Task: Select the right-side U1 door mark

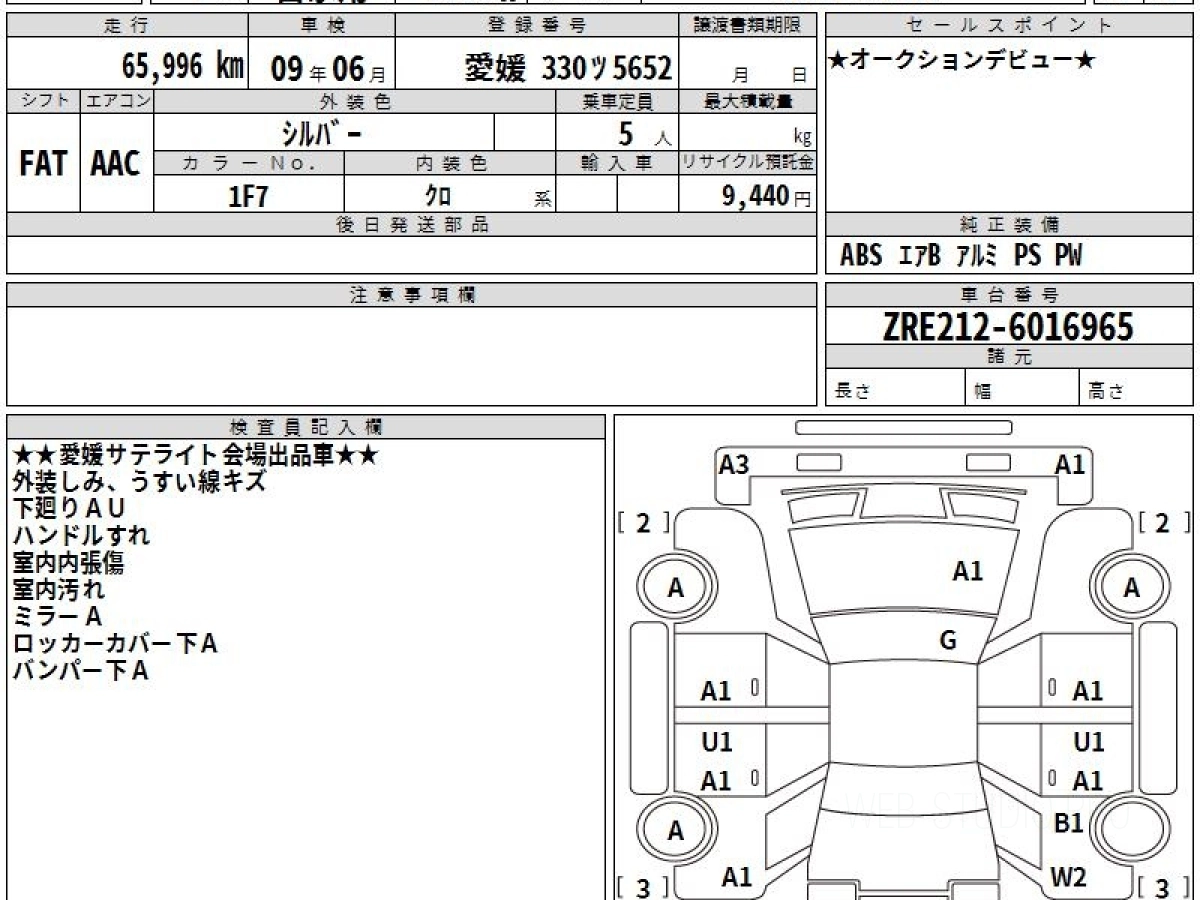Action: coord(1088,742)
